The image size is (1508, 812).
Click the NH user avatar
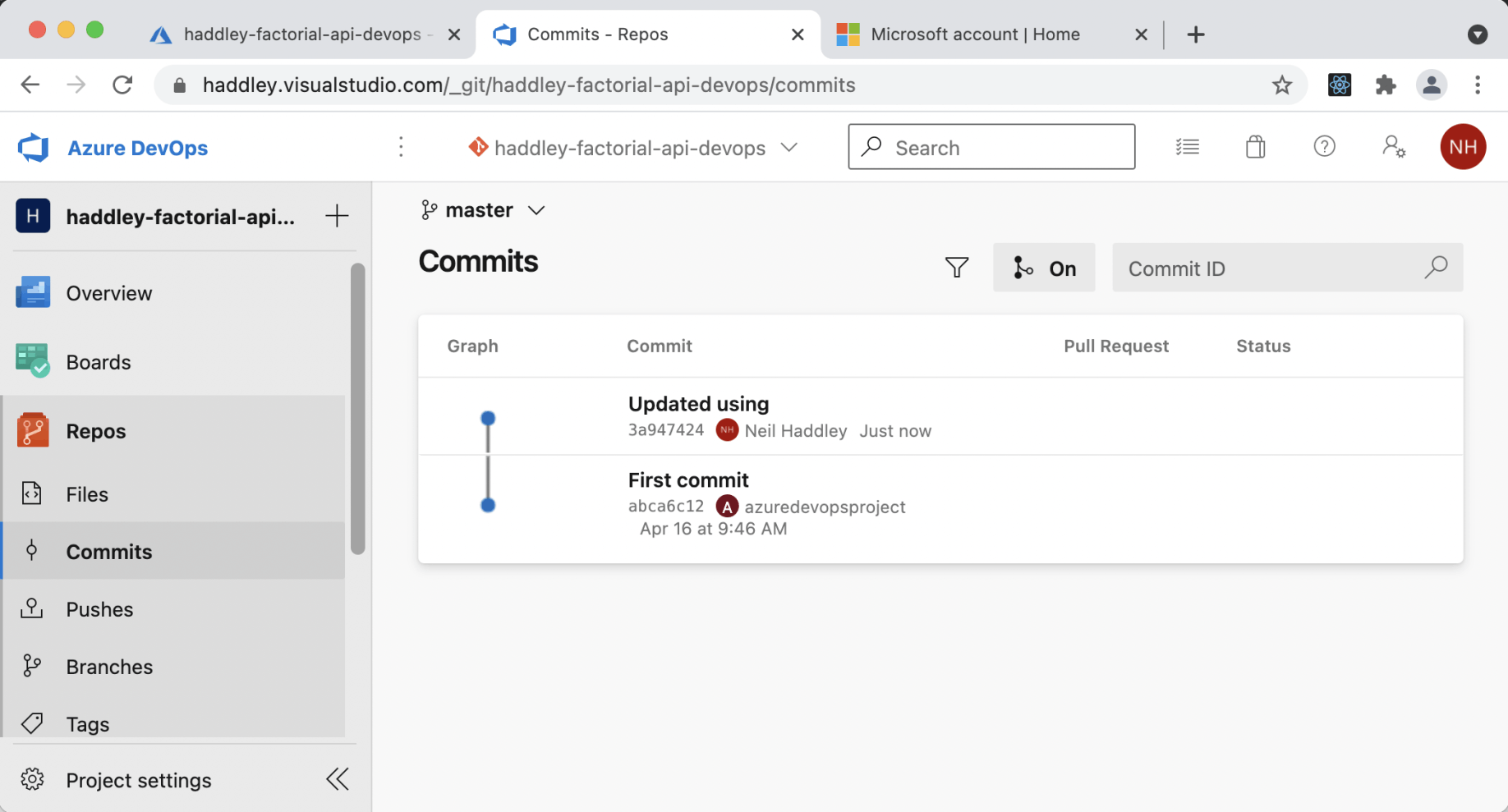(x=1462, y=147)
